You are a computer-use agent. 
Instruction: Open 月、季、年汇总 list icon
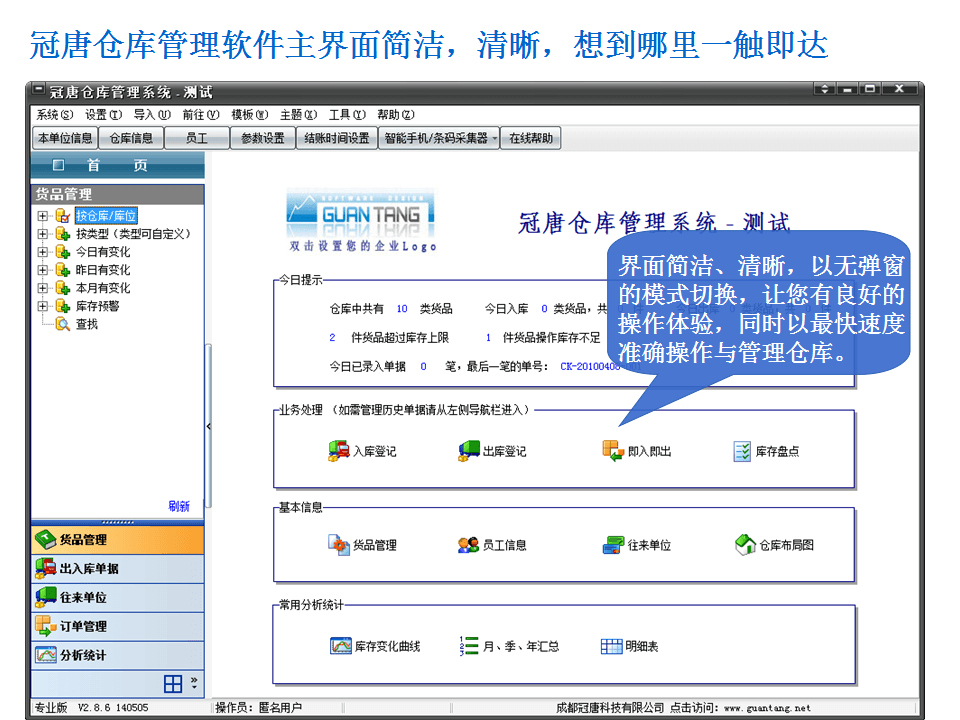pyautogui.click(x=469, y=646)
